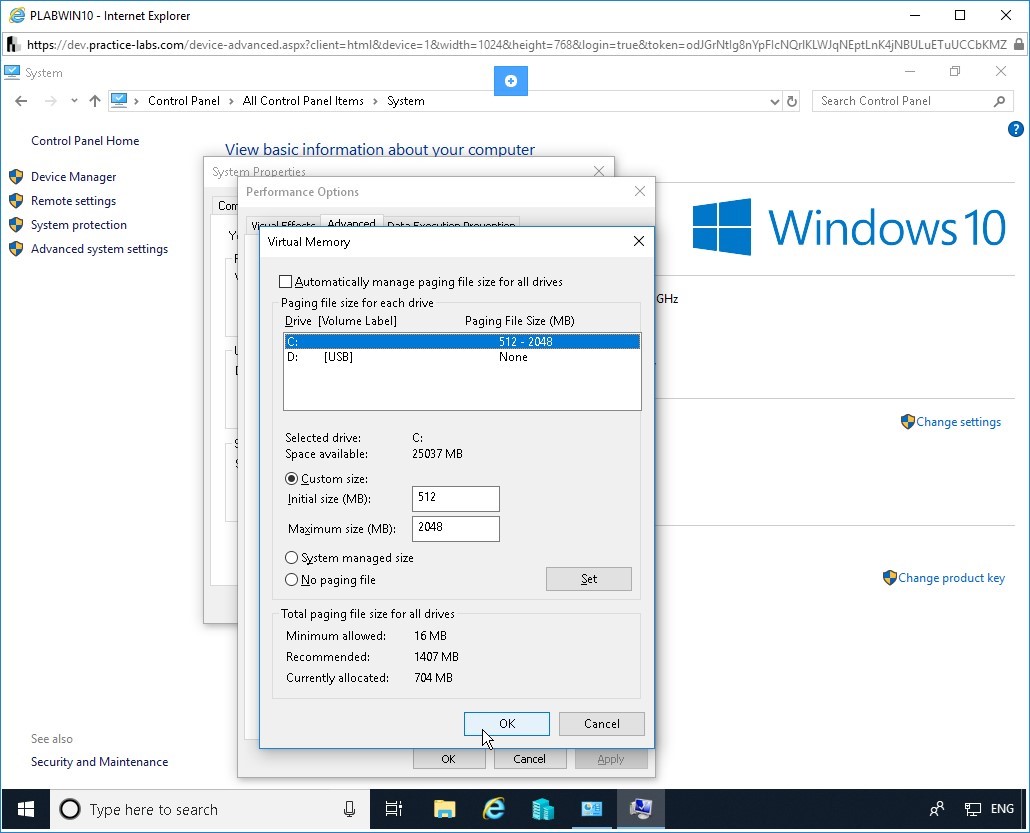
Task: Open the Windows Start button
Action: click(x=26, y=809)
